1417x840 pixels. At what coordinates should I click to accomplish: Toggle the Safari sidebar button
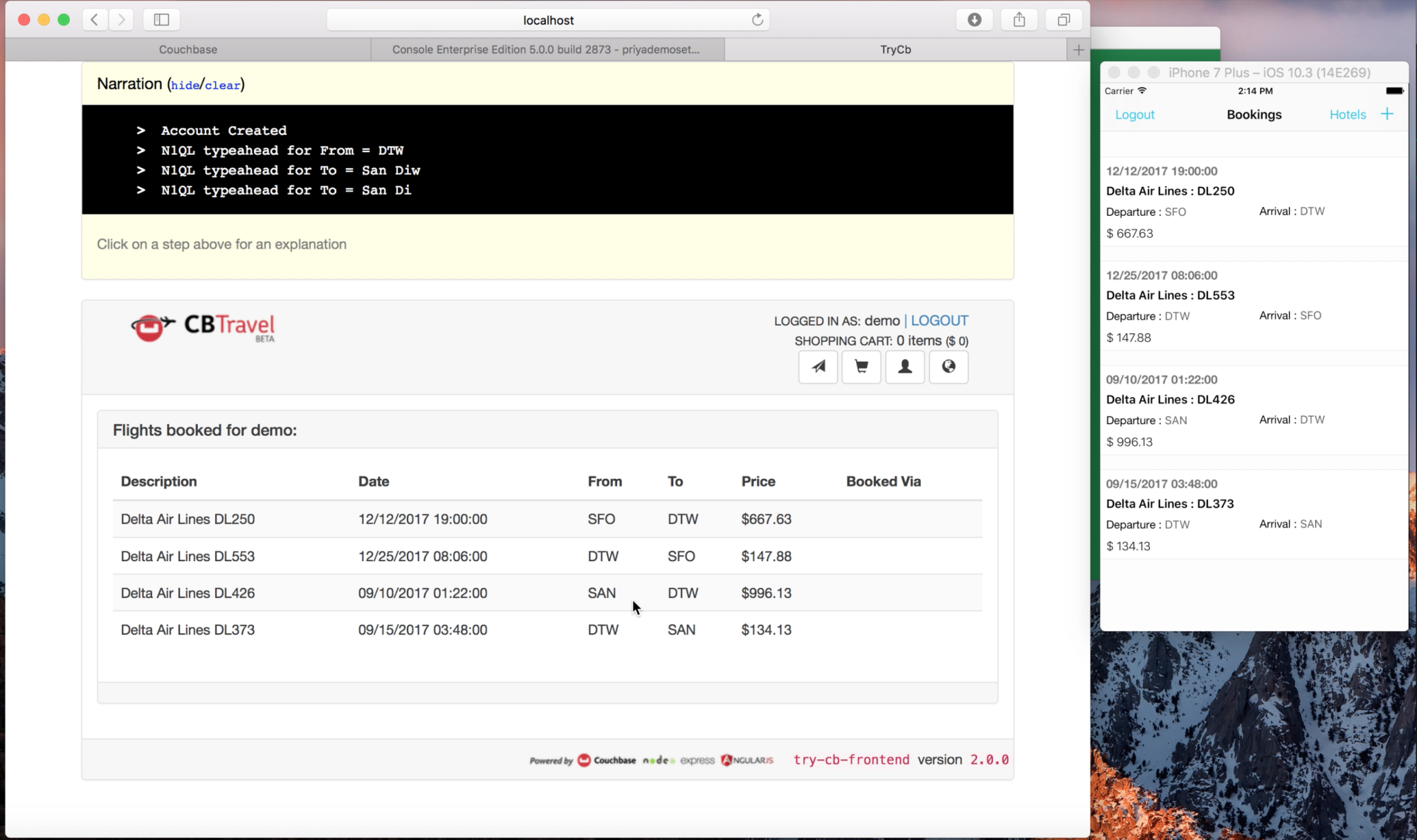click(x=161, y=20)
